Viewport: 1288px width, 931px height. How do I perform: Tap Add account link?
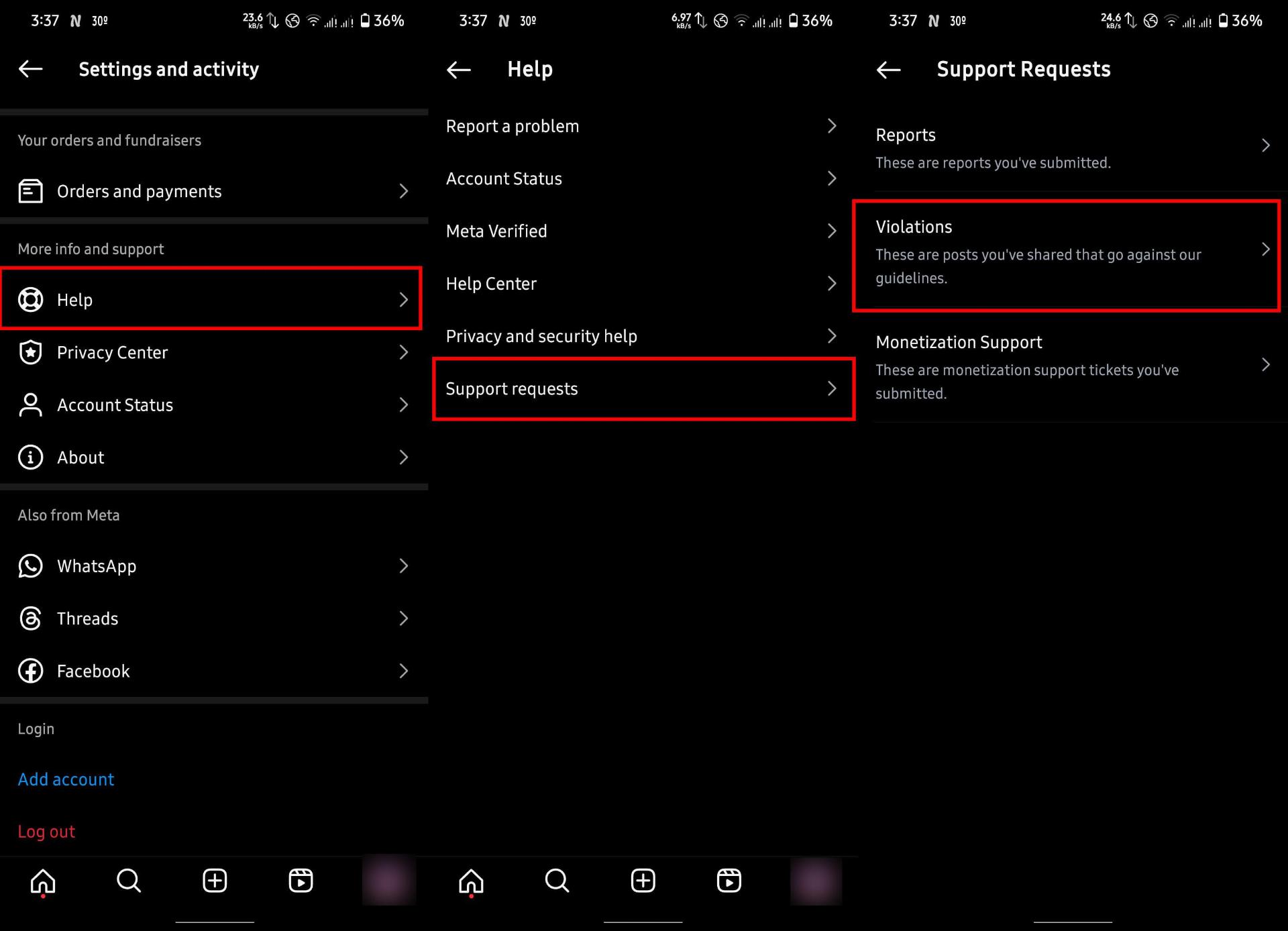click(x=66, y=779)
